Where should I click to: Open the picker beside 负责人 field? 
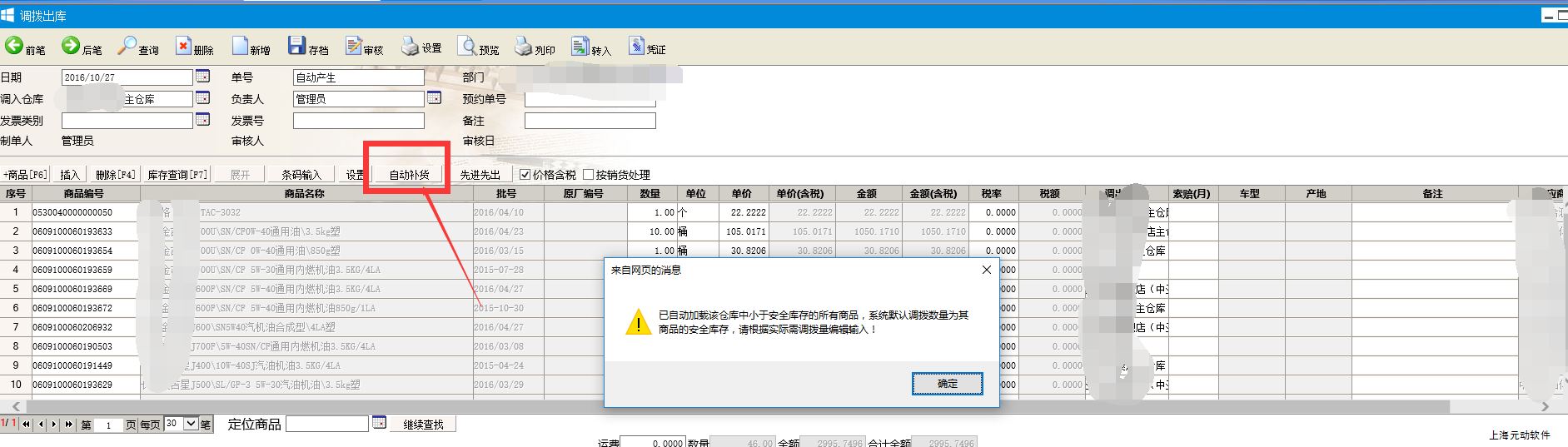(434, 98)
